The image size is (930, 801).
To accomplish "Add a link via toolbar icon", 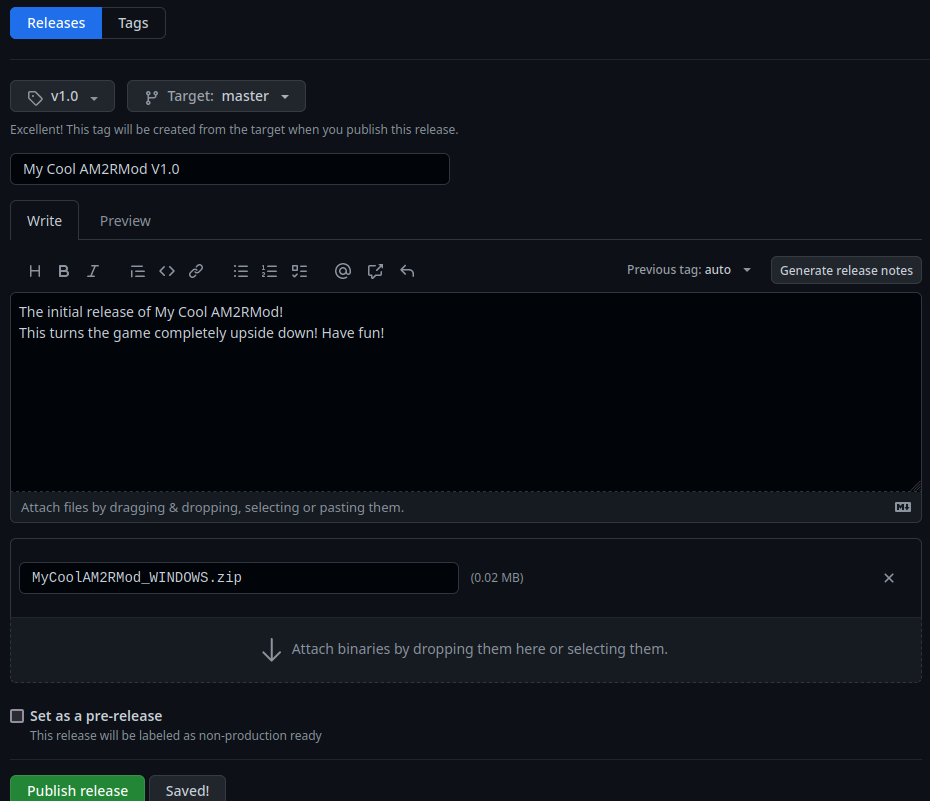I will tap(196, 271).
